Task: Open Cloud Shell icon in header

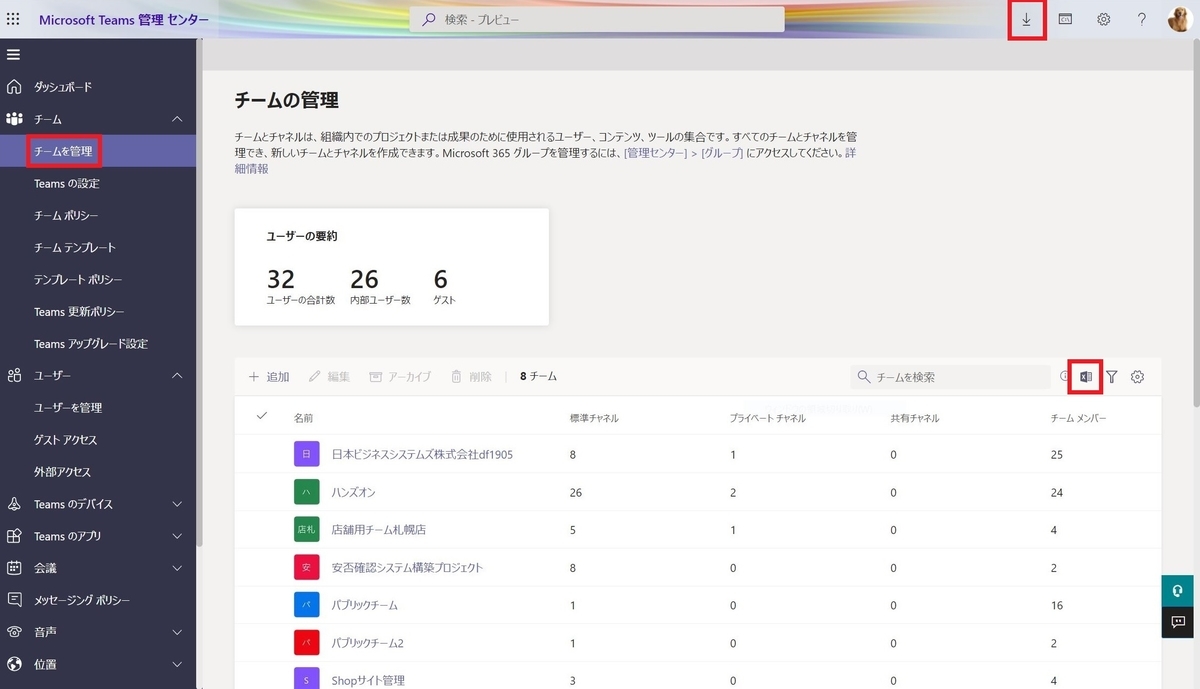Action: (x=1065, y=19)
